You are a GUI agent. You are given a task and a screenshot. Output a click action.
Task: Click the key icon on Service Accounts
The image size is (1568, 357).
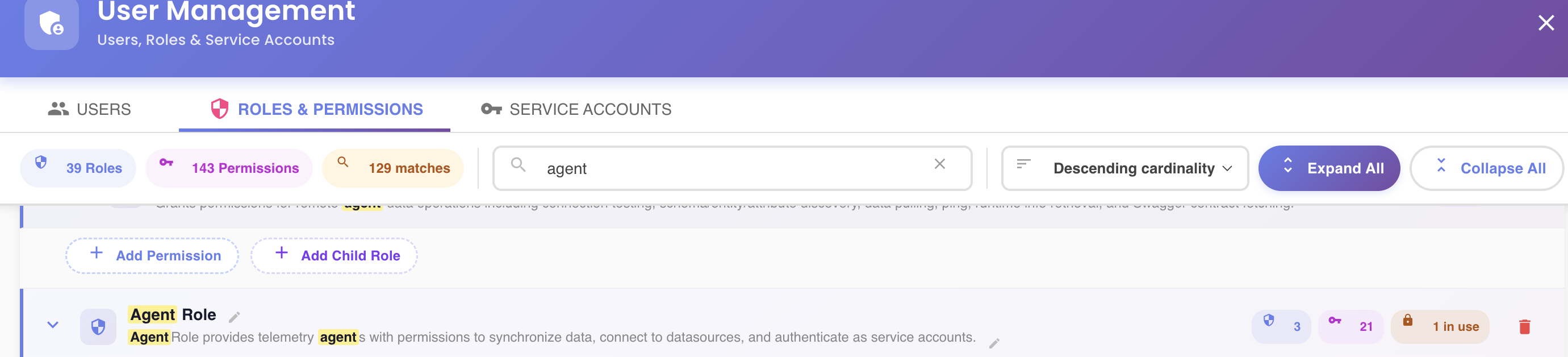(x=491, y=109)
